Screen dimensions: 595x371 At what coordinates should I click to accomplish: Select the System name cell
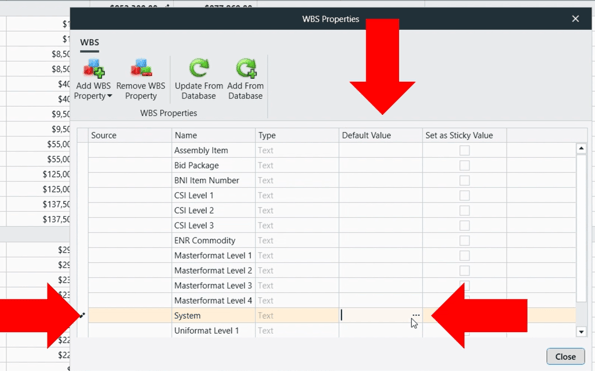(214, 316)
